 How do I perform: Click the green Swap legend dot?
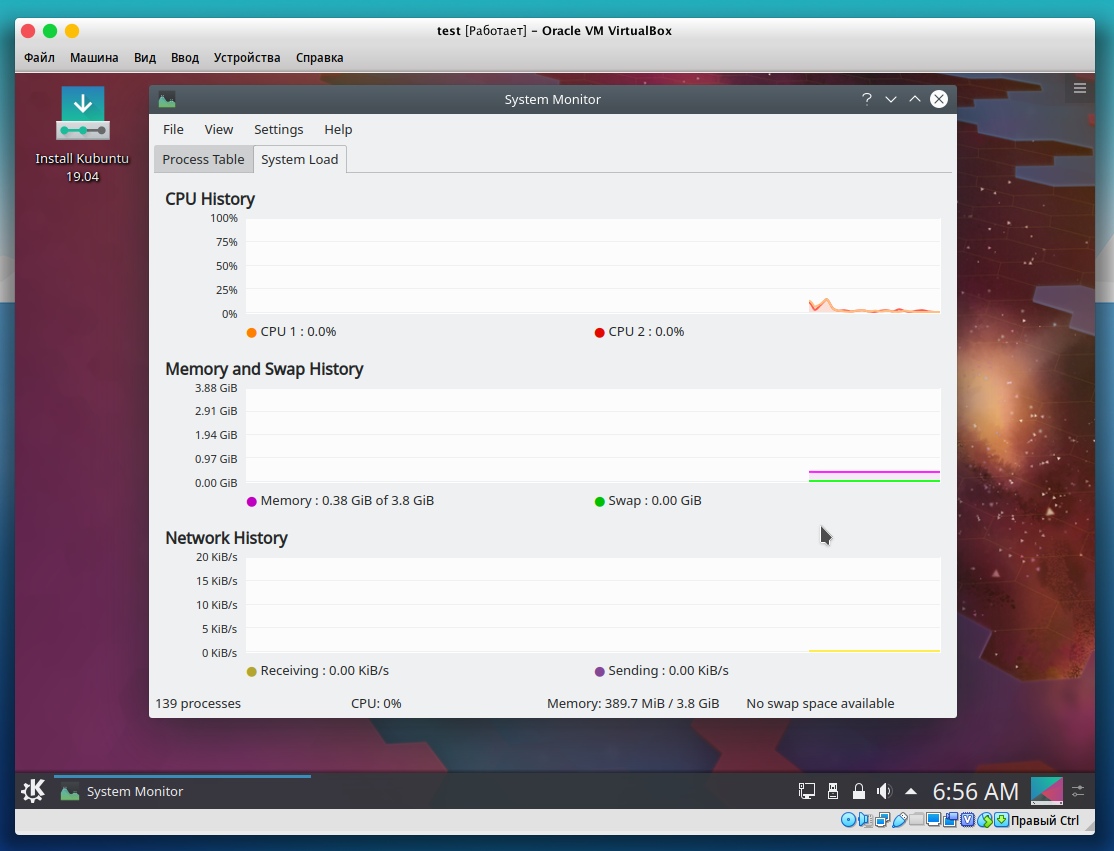point(599,502)
